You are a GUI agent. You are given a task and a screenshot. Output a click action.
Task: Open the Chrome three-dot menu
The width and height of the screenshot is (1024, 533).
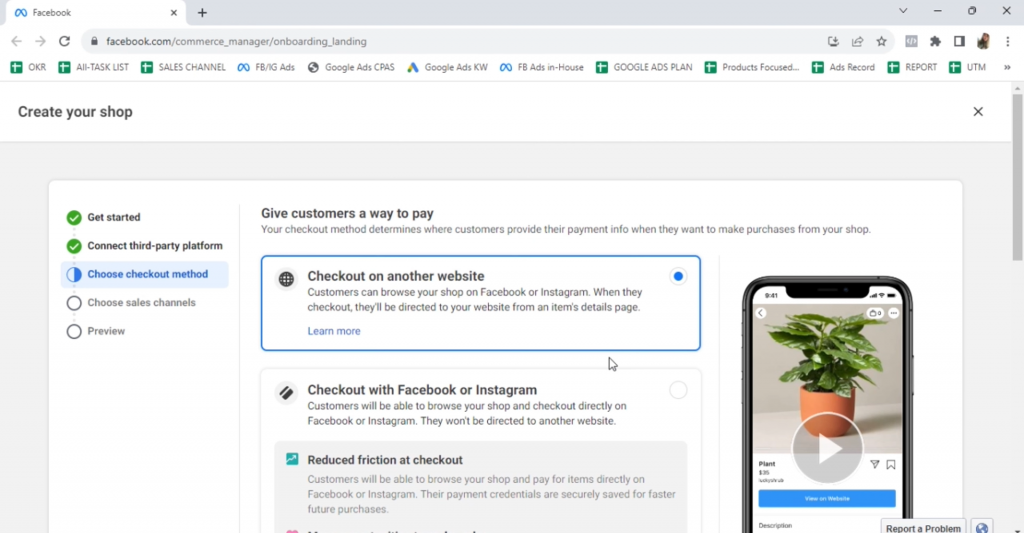click(x=1007, y=41)
